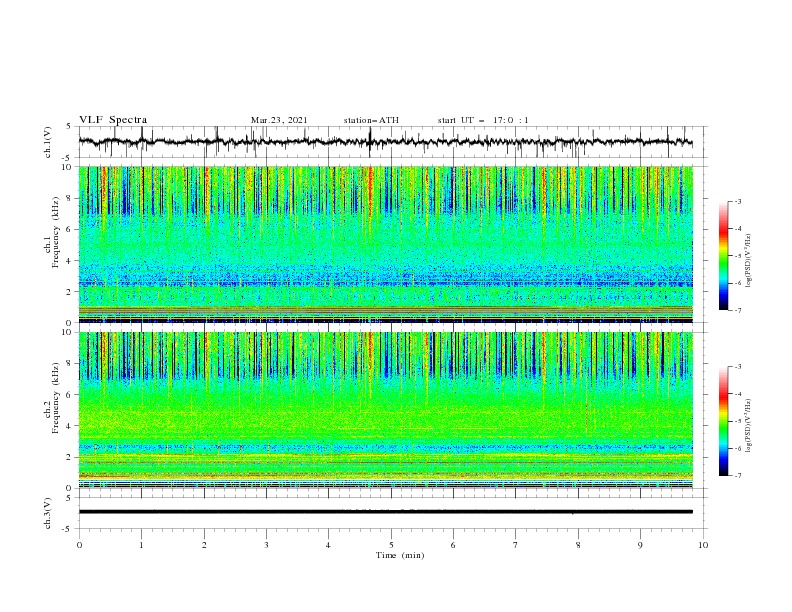Screen dimensions: 792x612
Task: Click the ch.1 voltage waveform trace
Action: point(386,142)
